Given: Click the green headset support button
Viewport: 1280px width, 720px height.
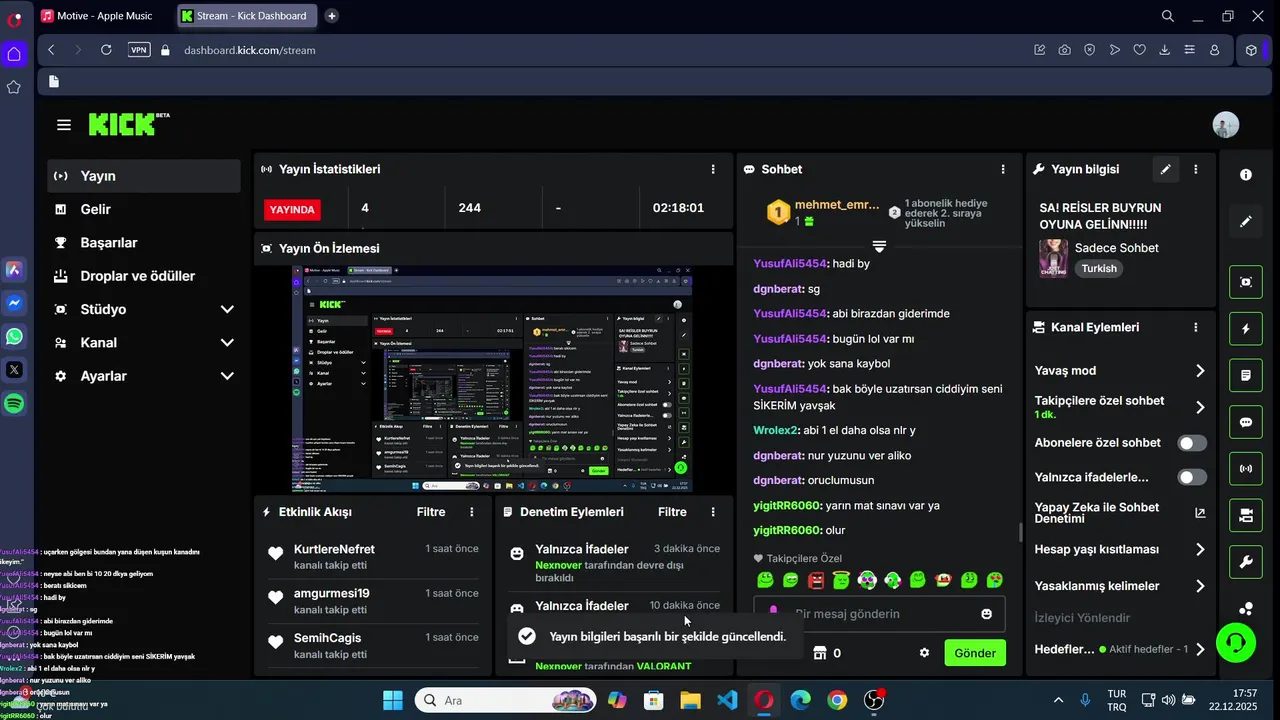Looking at the screenshot, I should (1237, 643).
